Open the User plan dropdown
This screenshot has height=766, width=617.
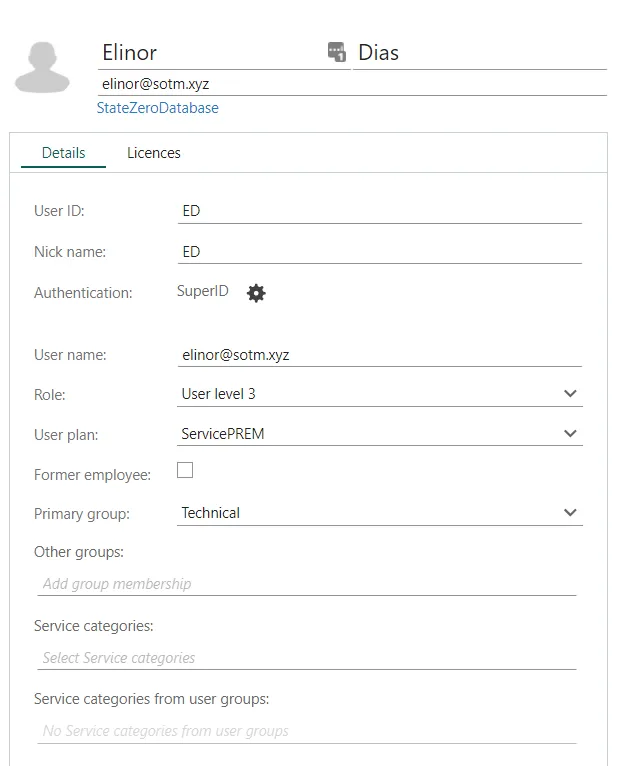tap(570, 434)
